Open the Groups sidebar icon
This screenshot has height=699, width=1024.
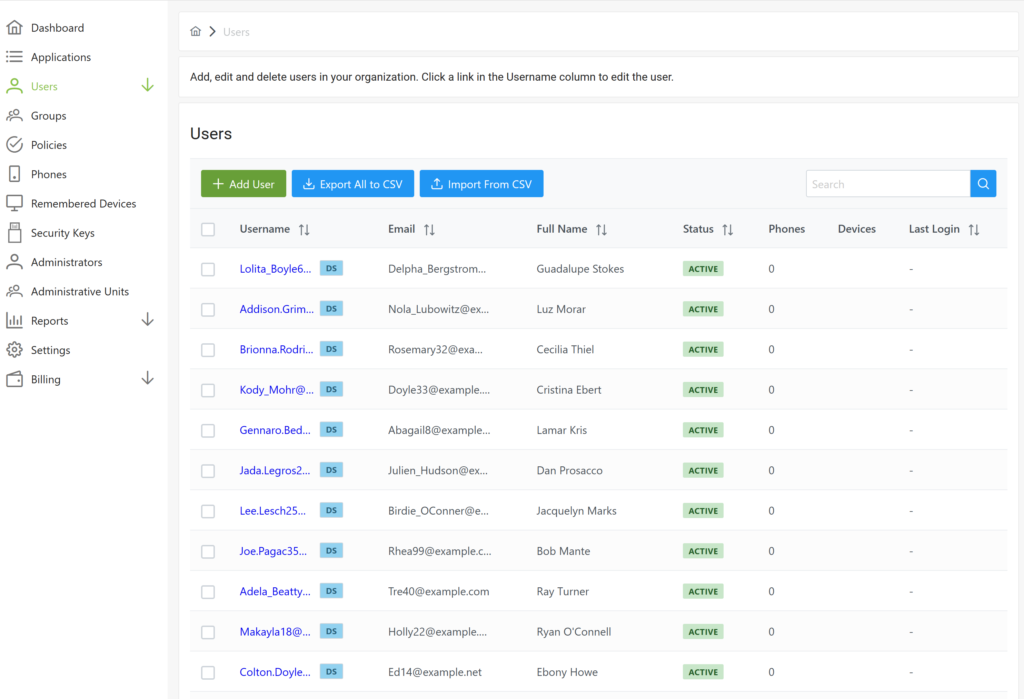(14, 115)
